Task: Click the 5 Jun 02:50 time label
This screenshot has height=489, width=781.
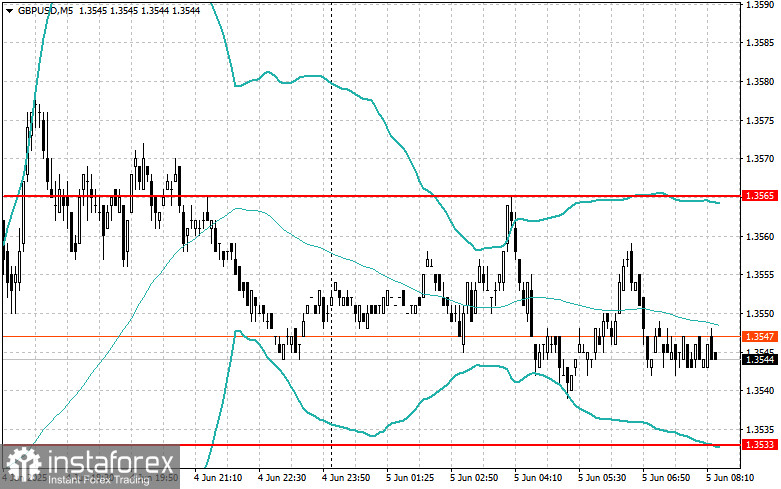Action: point(474,478)
